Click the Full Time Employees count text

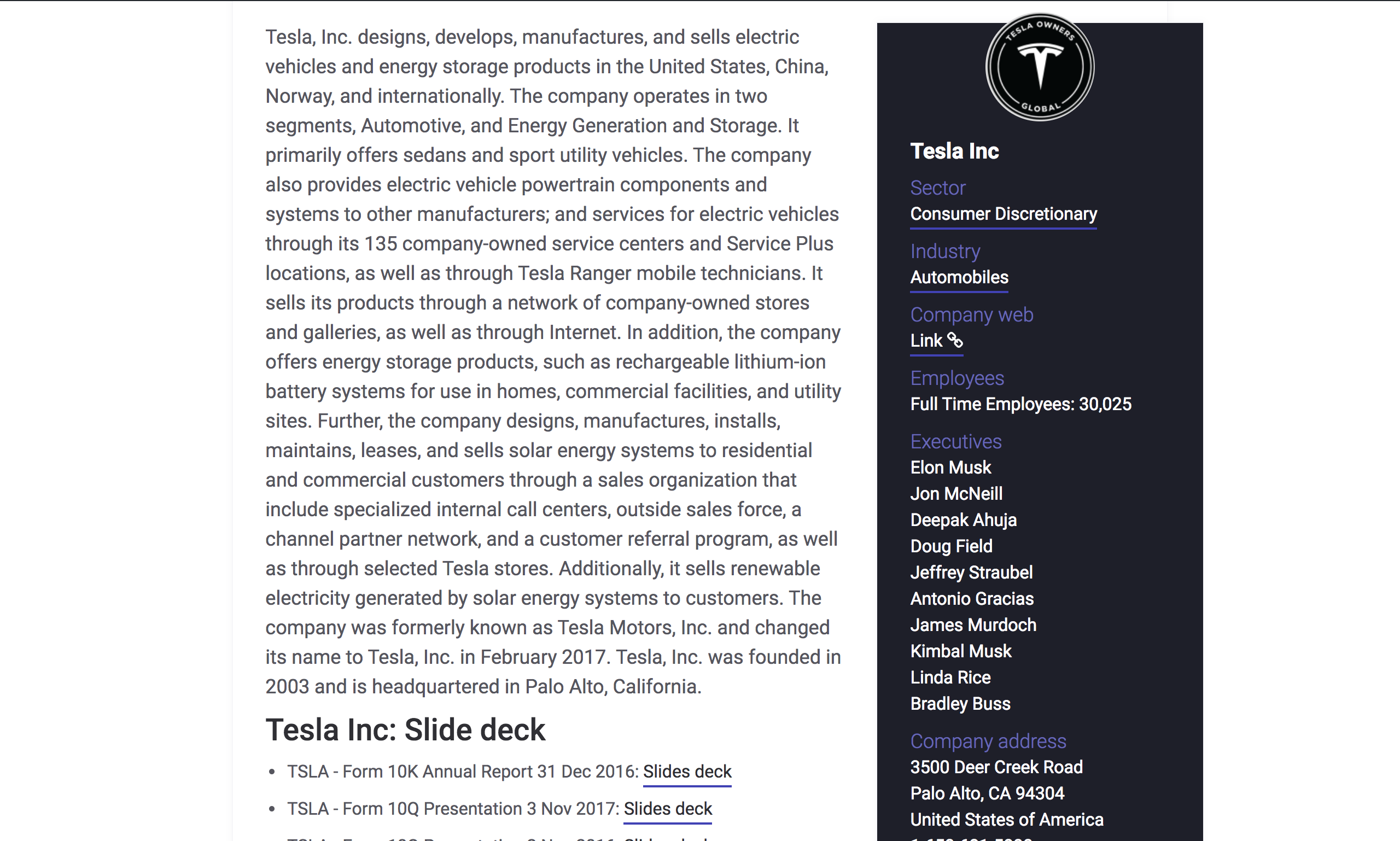[x=1020, y=404]
